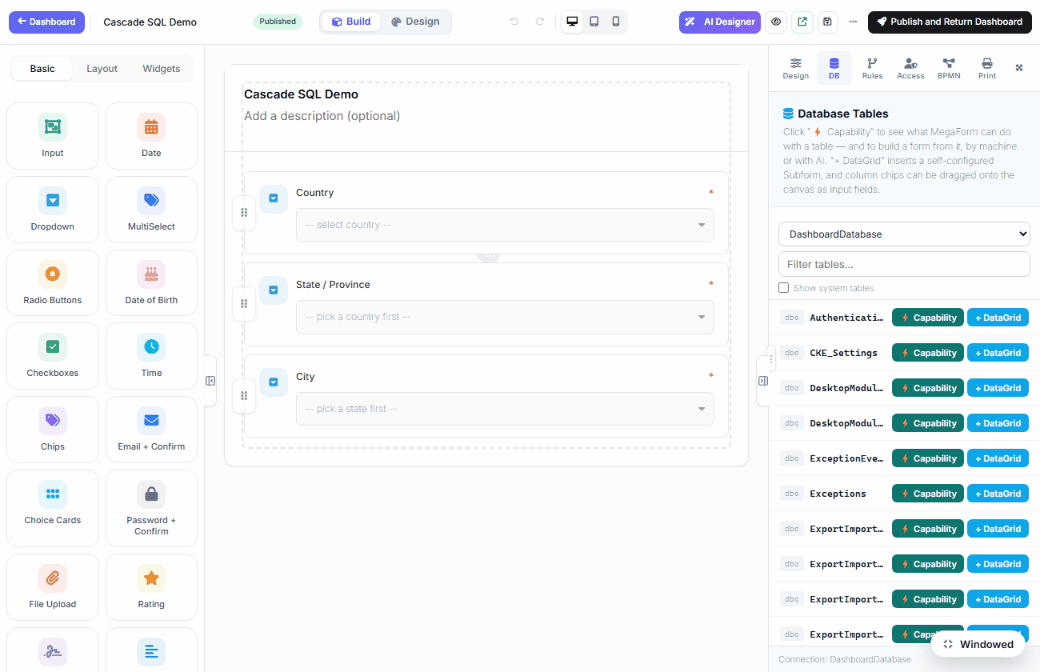The image size is (1040, 672).
Task: Switch to mobile preview mode
Action: click(616, 22)
